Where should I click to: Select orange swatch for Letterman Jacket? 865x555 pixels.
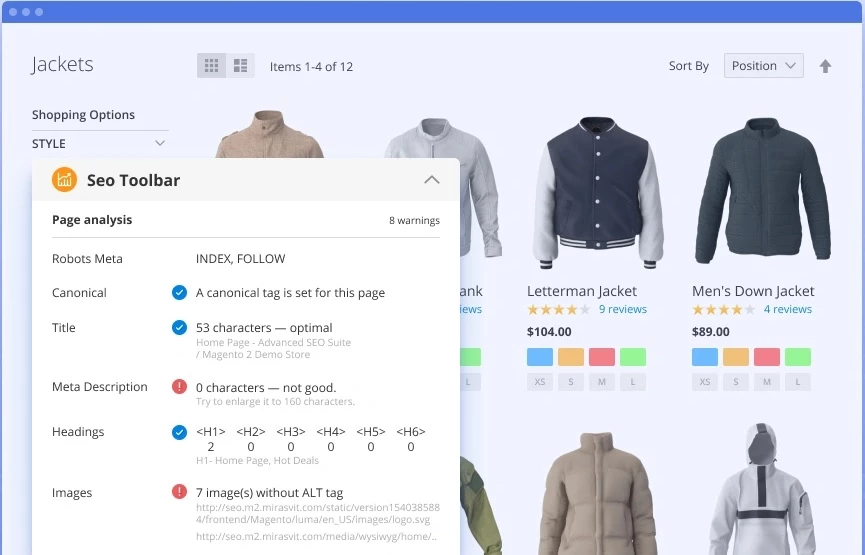[571, 357]
